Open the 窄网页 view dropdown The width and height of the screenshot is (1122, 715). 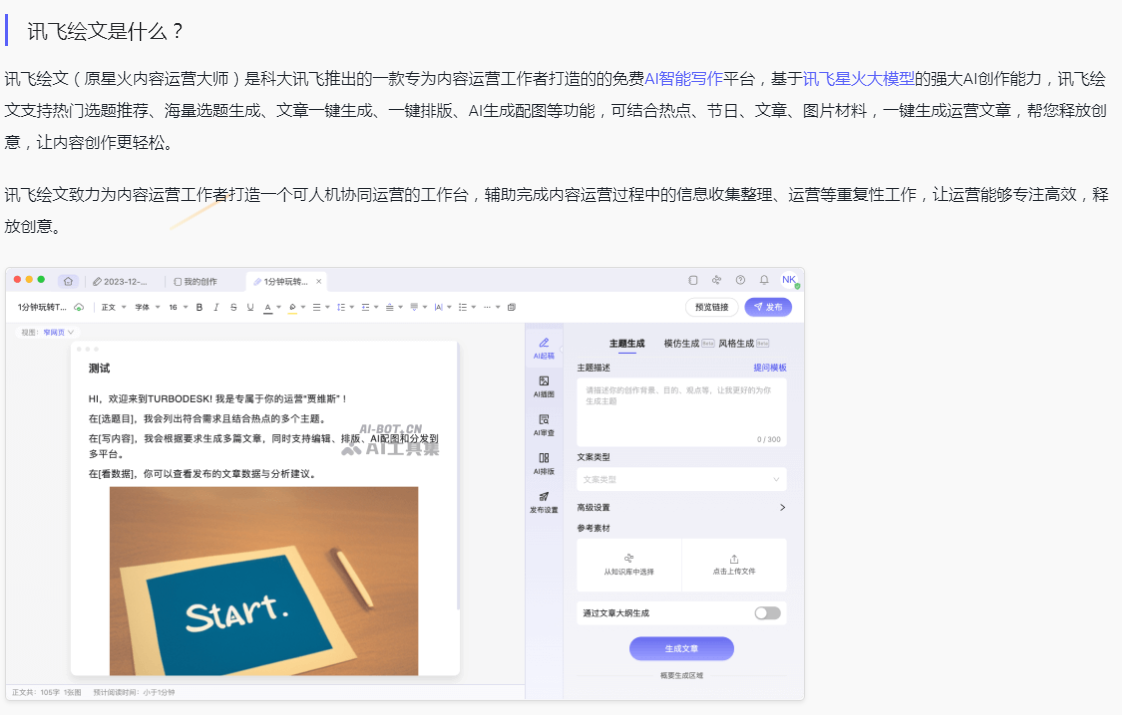[59, 332]
